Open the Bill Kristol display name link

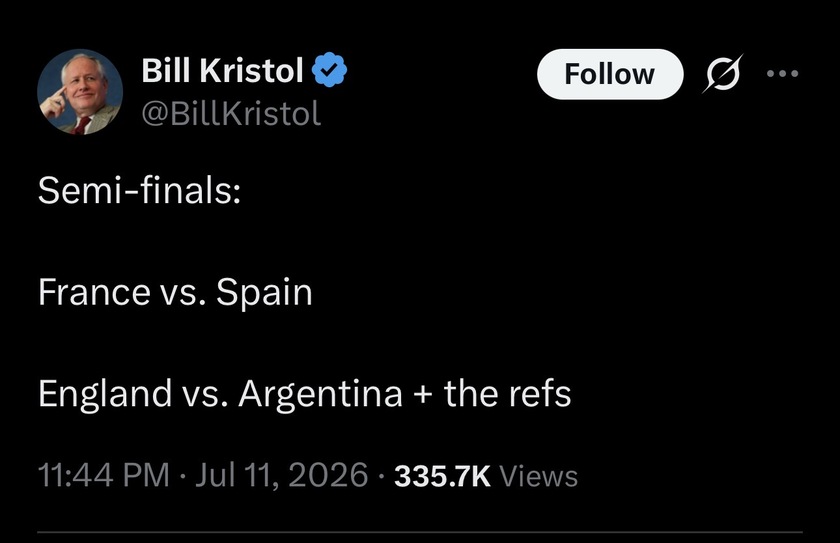click(x=222, y=70)
